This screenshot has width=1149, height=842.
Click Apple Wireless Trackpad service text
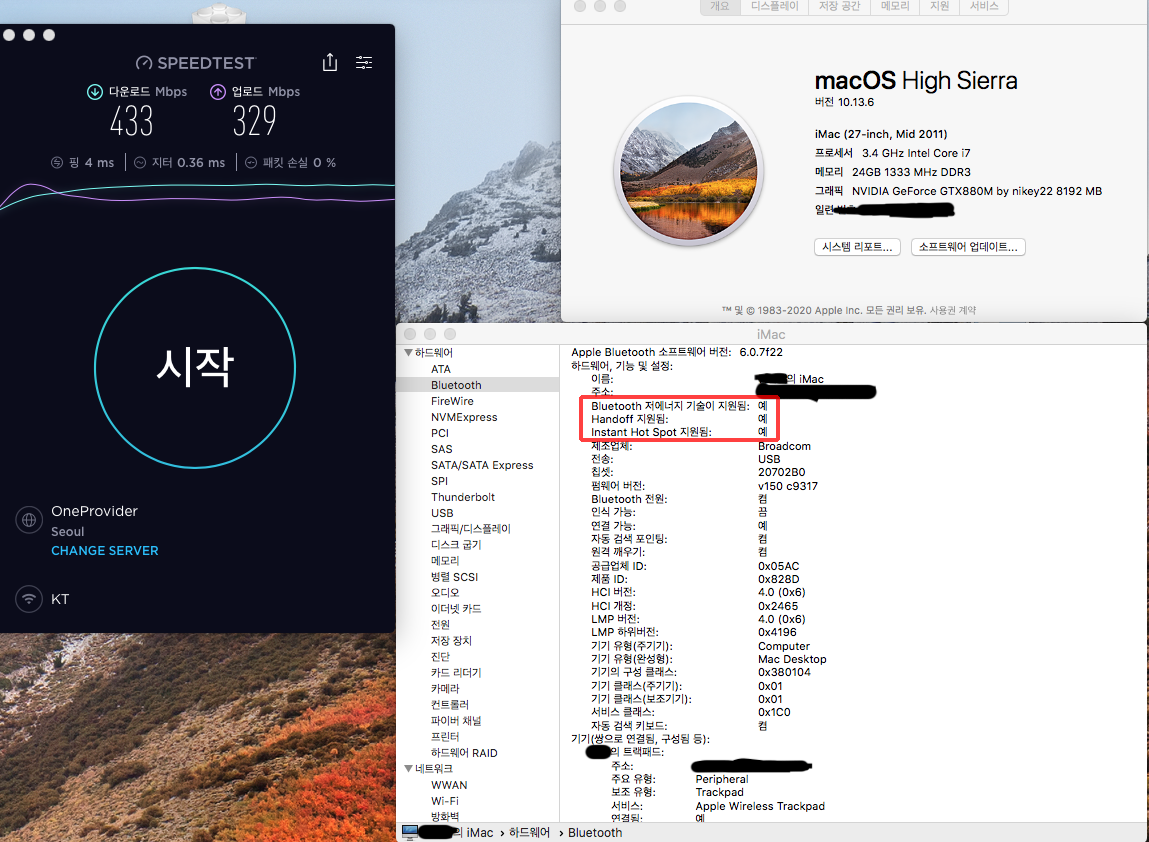[760, 806]
